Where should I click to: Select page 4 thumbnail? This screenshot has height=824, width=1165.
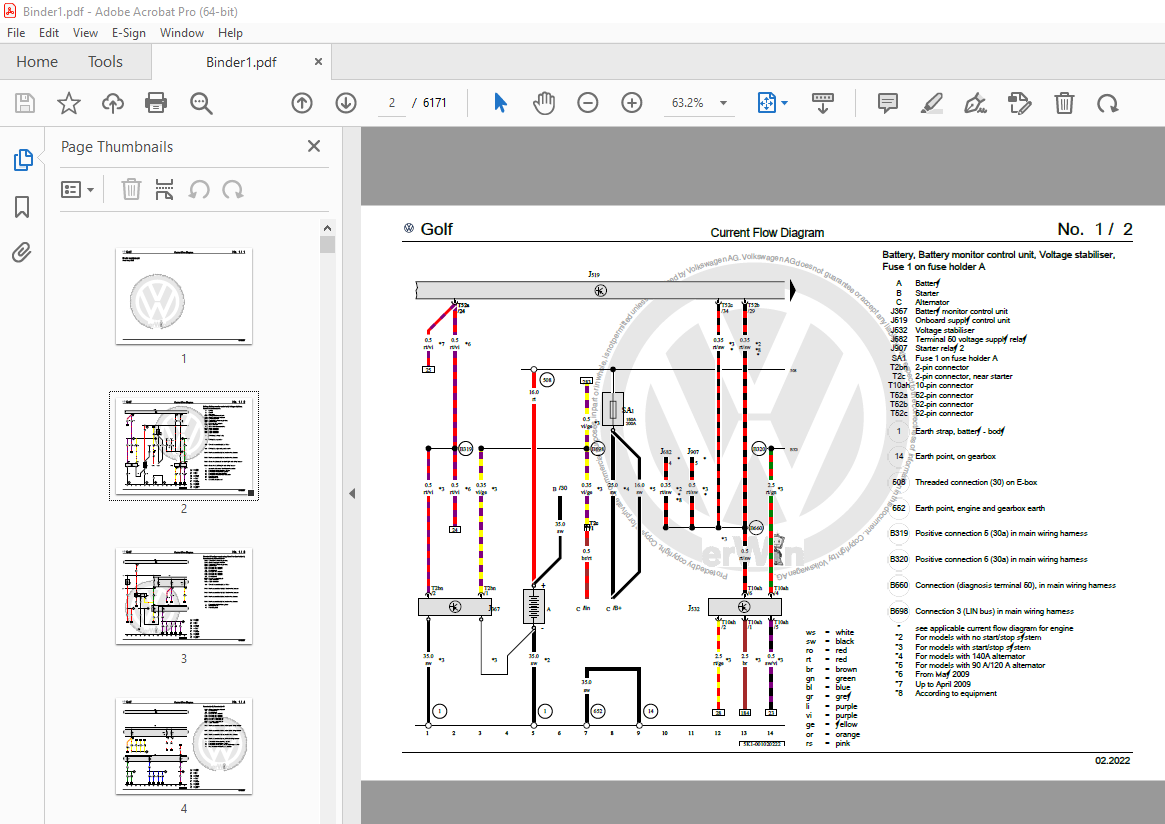(x=184, y=746)
